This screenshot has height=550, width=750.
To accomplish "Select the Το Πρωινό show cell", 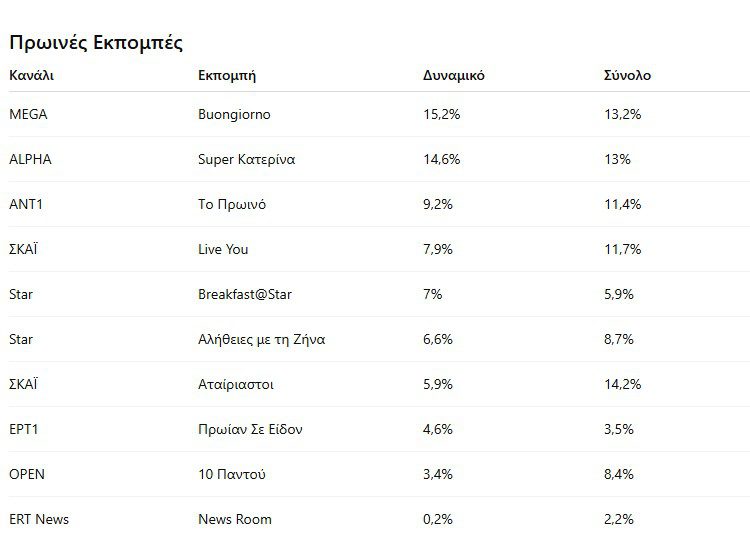I will (232, 204).
